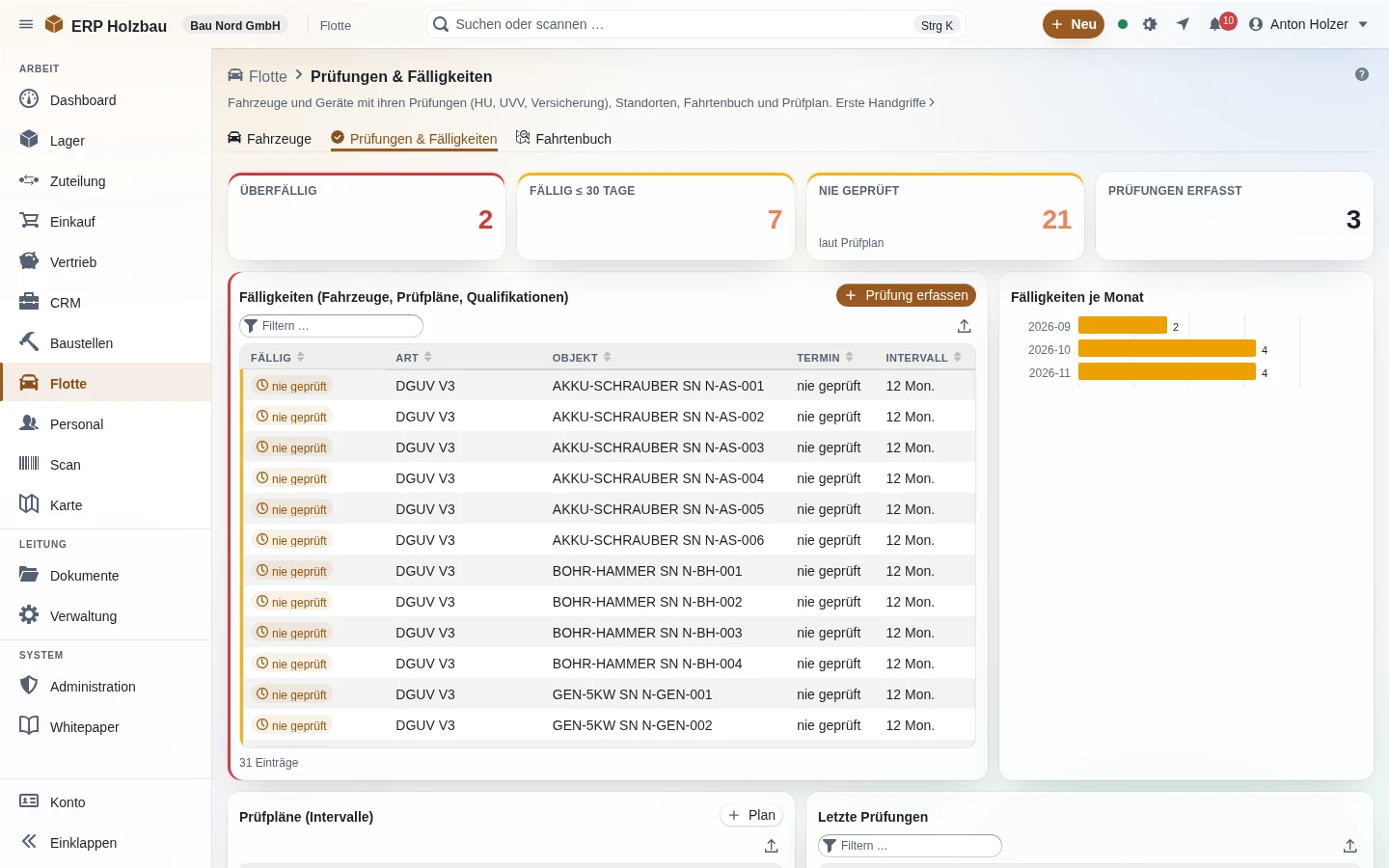
Task: Click the Neu button in header
Action: [1074, 24]
